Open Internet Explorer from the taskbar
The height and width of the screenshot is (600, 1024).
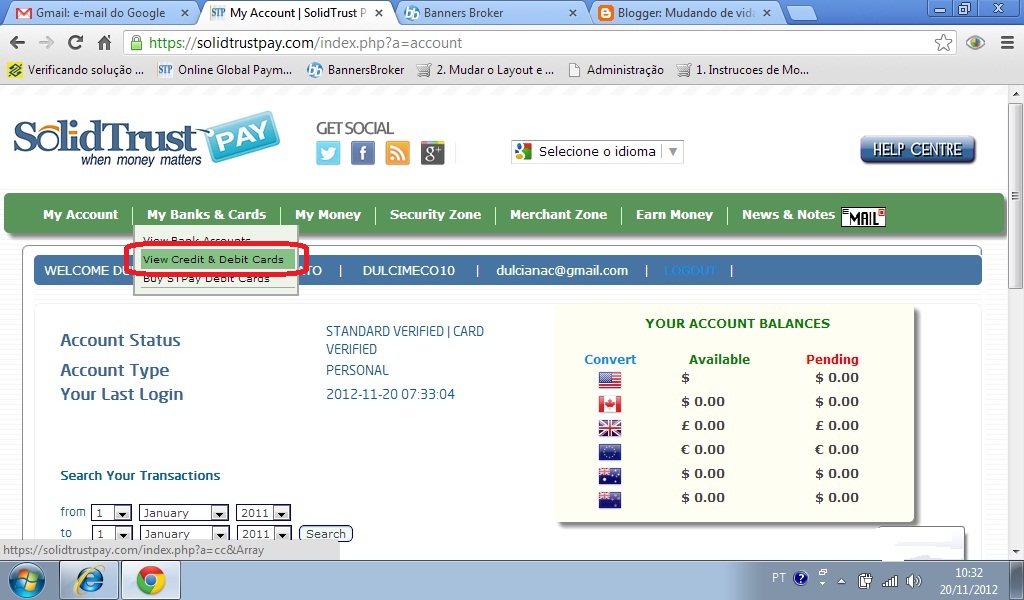[x=89, y=580]
